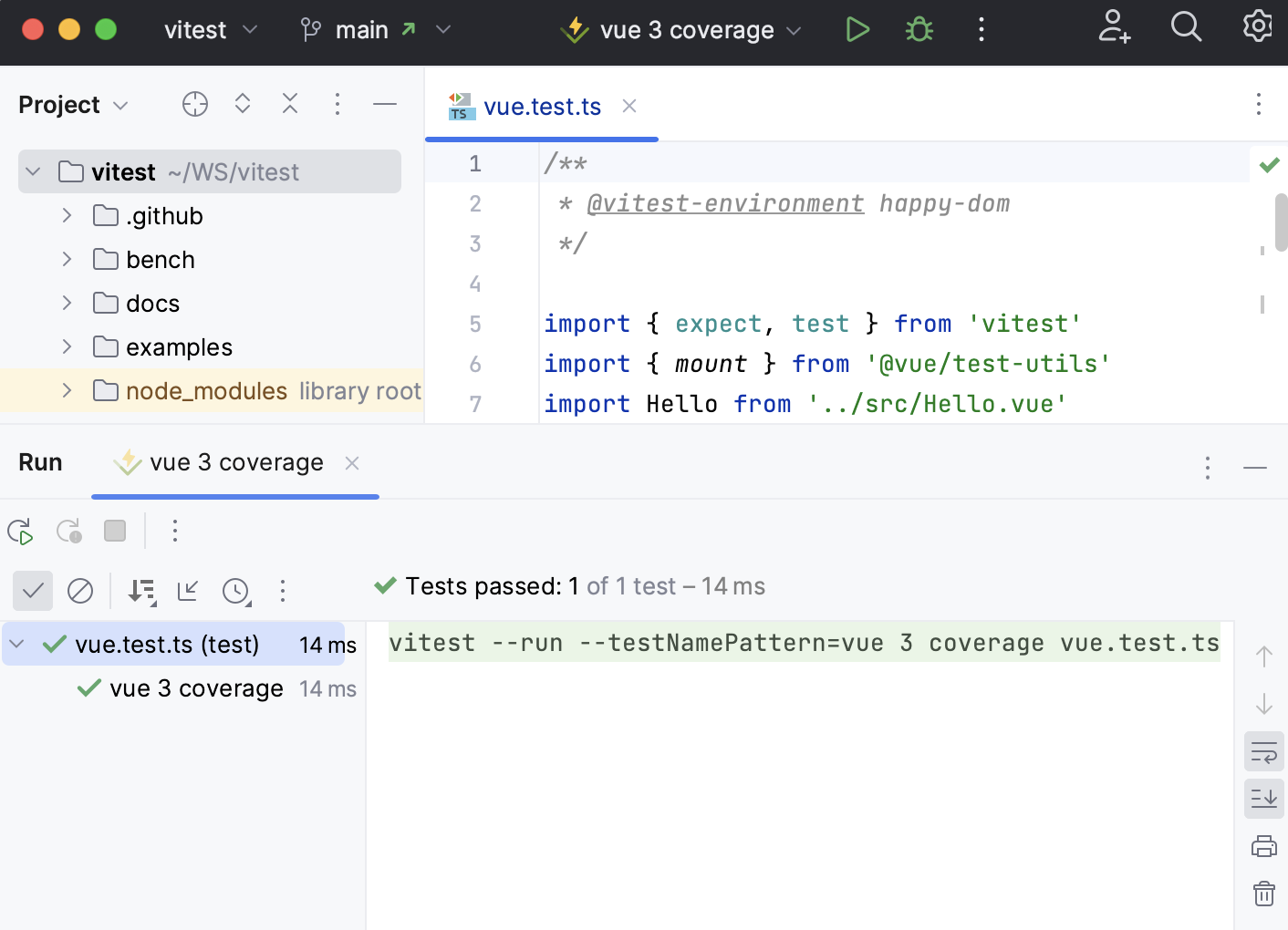Image resolution: width=1288 pixels, height=930 pixels.
Task: Stop the running test process
Action: 115,531
